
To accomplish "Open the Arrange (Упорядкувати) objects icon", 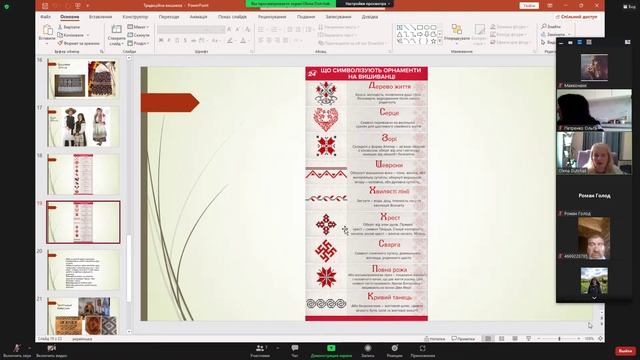I will tap(456, 29).
